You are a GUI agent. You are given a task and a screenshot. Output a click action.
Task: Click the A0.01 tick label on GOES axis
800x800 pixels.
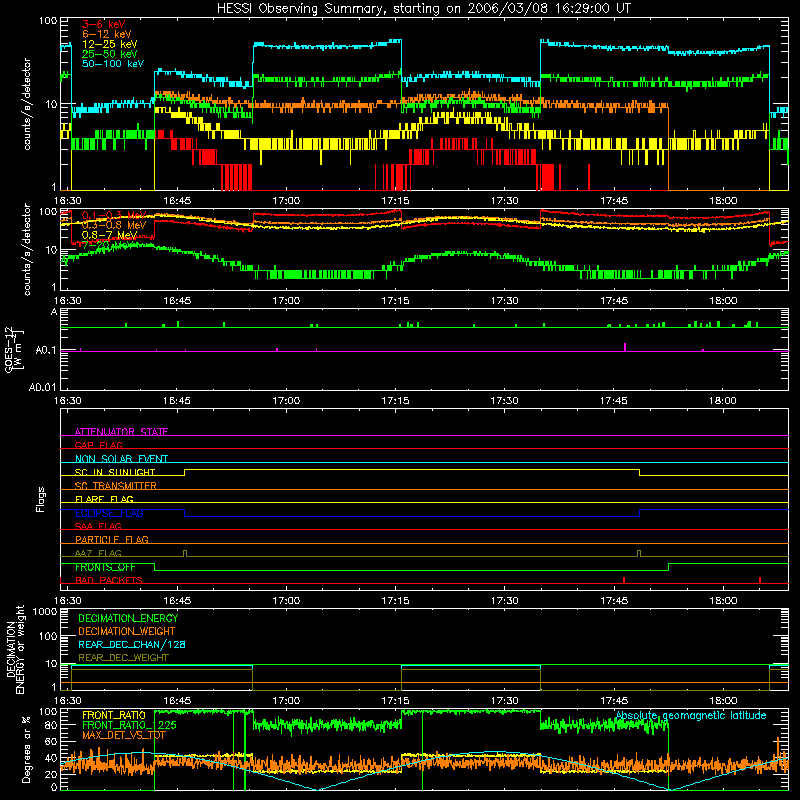[x=43, y=387]
